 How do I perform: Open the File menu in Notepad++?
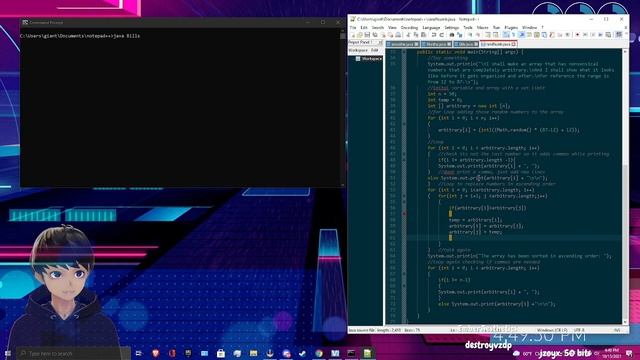353,27
